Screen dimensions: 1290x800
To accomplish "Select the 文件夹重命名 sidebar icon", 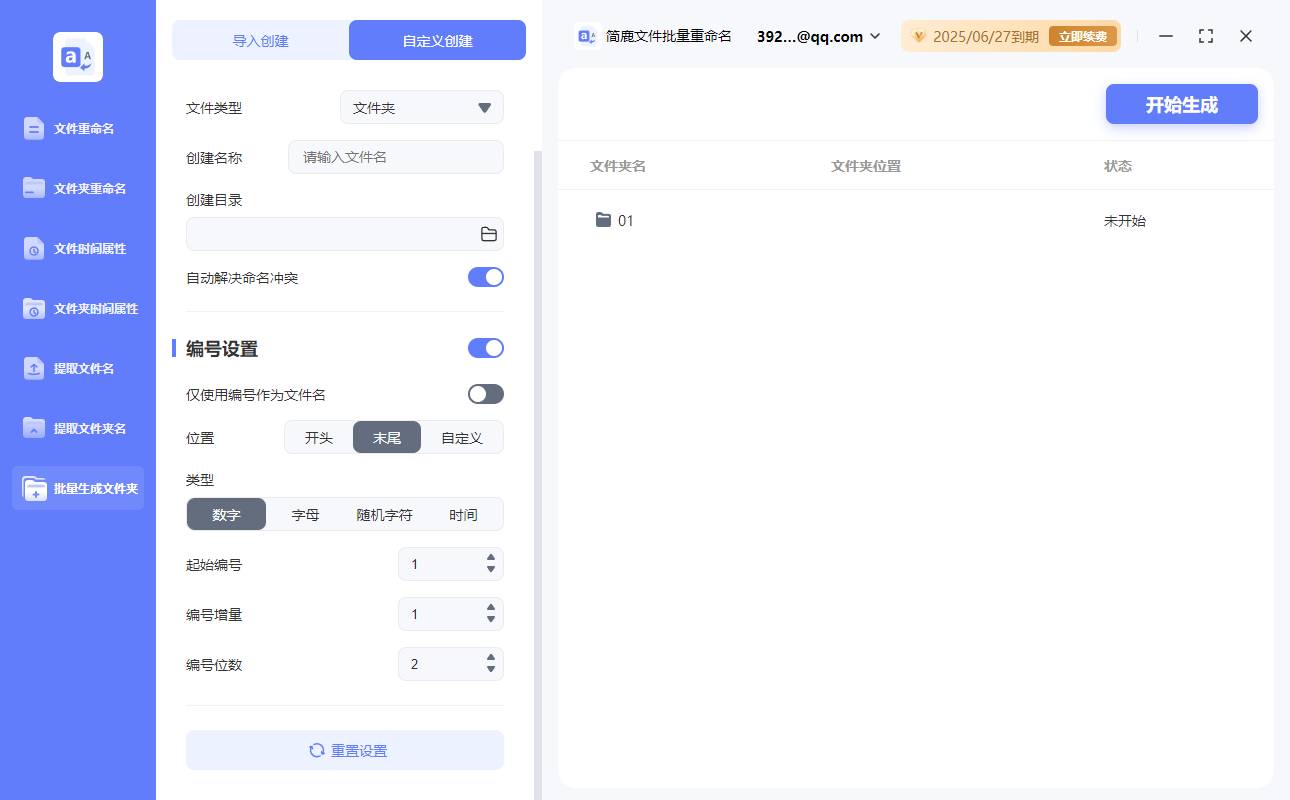I will click(77, 188).
